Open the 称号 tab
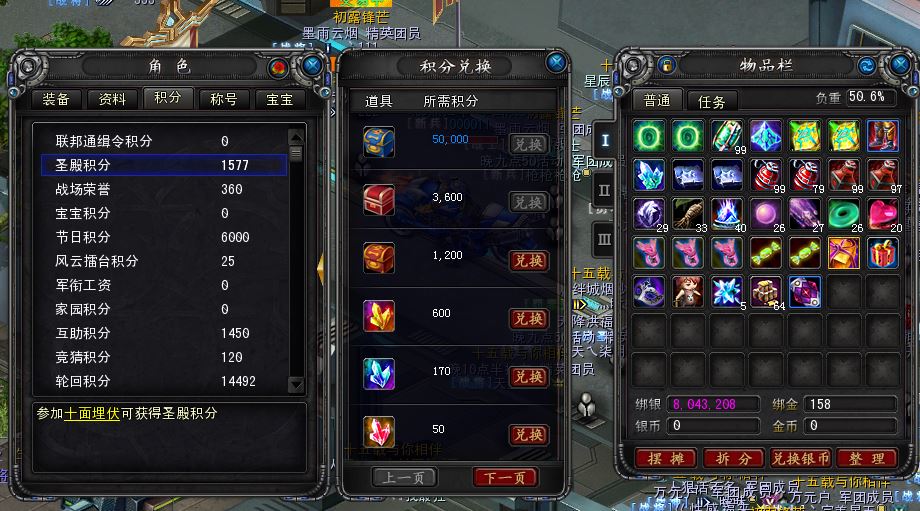920x511 pixels. pos(224,99)
